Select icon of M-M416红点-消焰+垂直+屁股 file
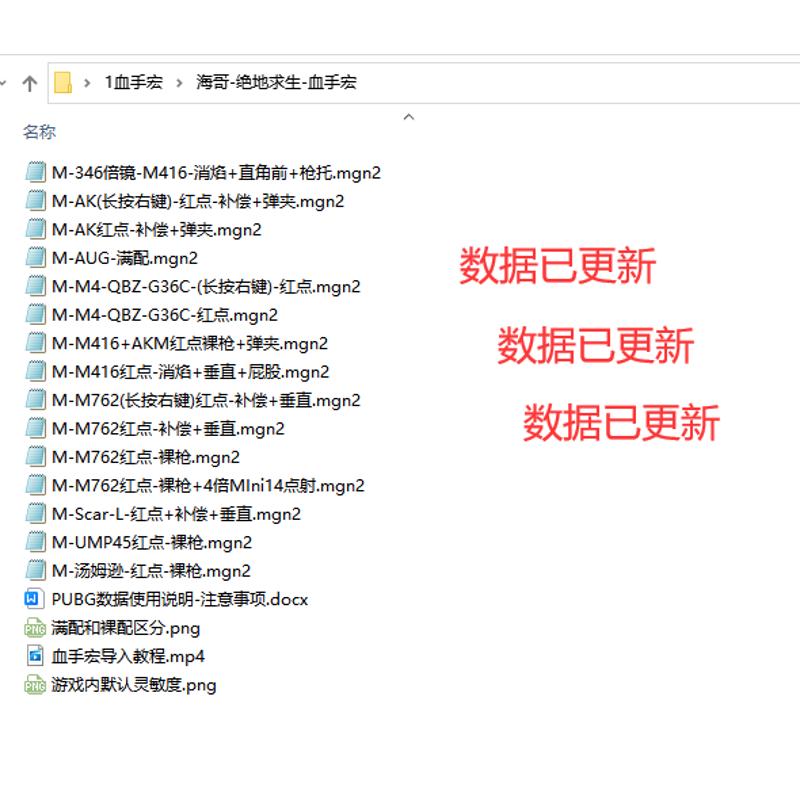Screen dimensions: 800x800 35,371
